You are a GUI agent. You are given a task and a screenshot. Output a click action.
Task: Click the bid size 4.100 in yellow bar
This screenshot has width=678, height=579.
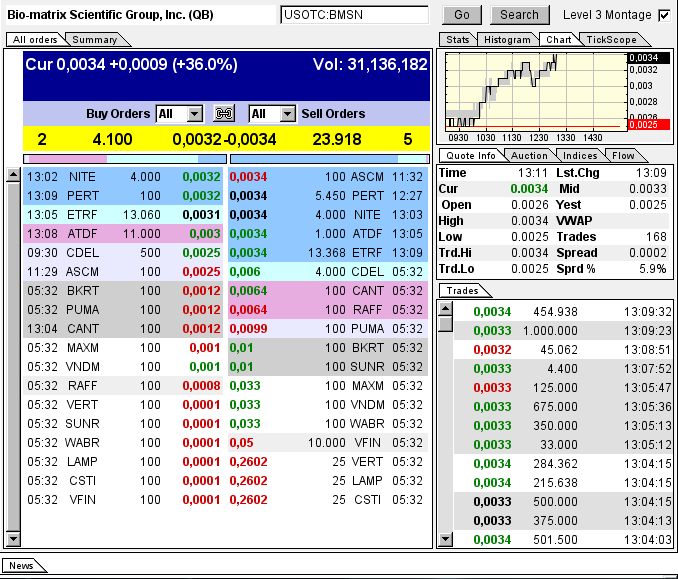(112, 140)
